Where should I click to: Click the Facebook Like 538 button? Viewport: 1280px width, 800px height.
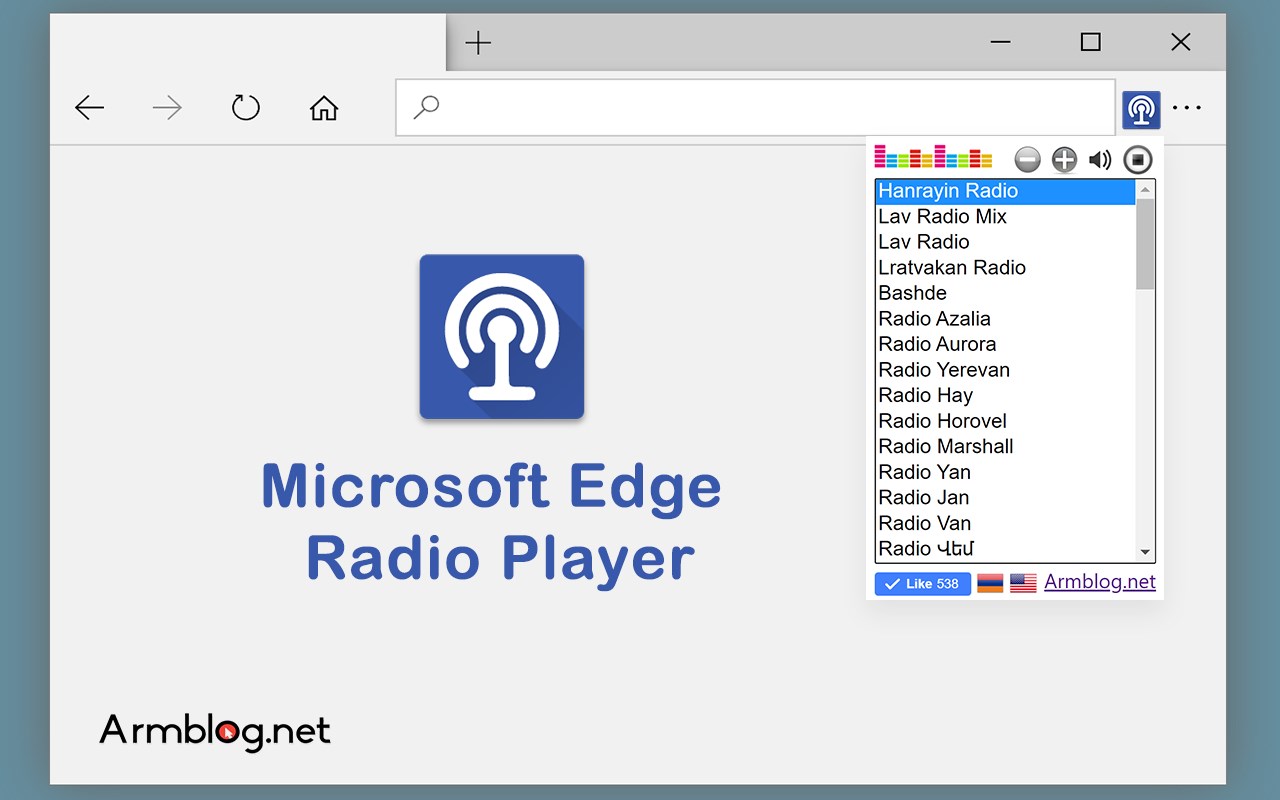tap(923, 584)
